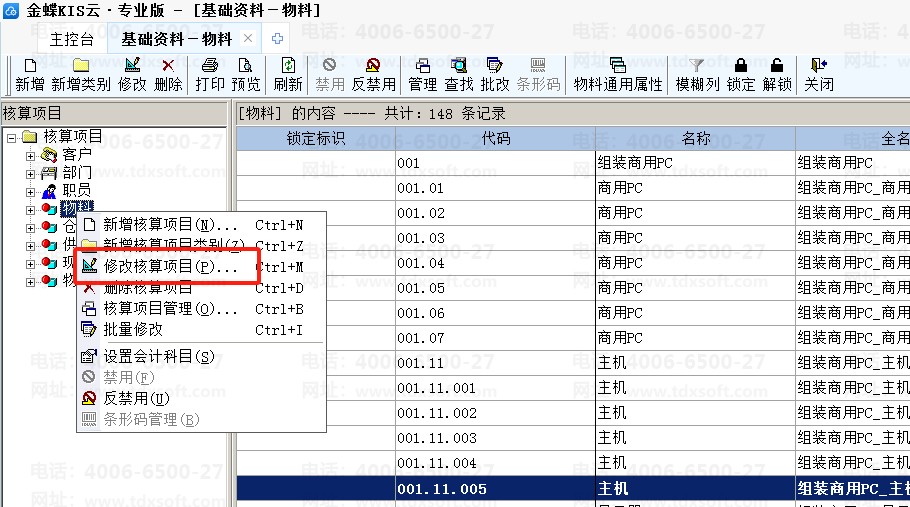Viewport: 910px width, 507px height.
Task: Open 预览 print preview from the toolbar
Action: 246,75
